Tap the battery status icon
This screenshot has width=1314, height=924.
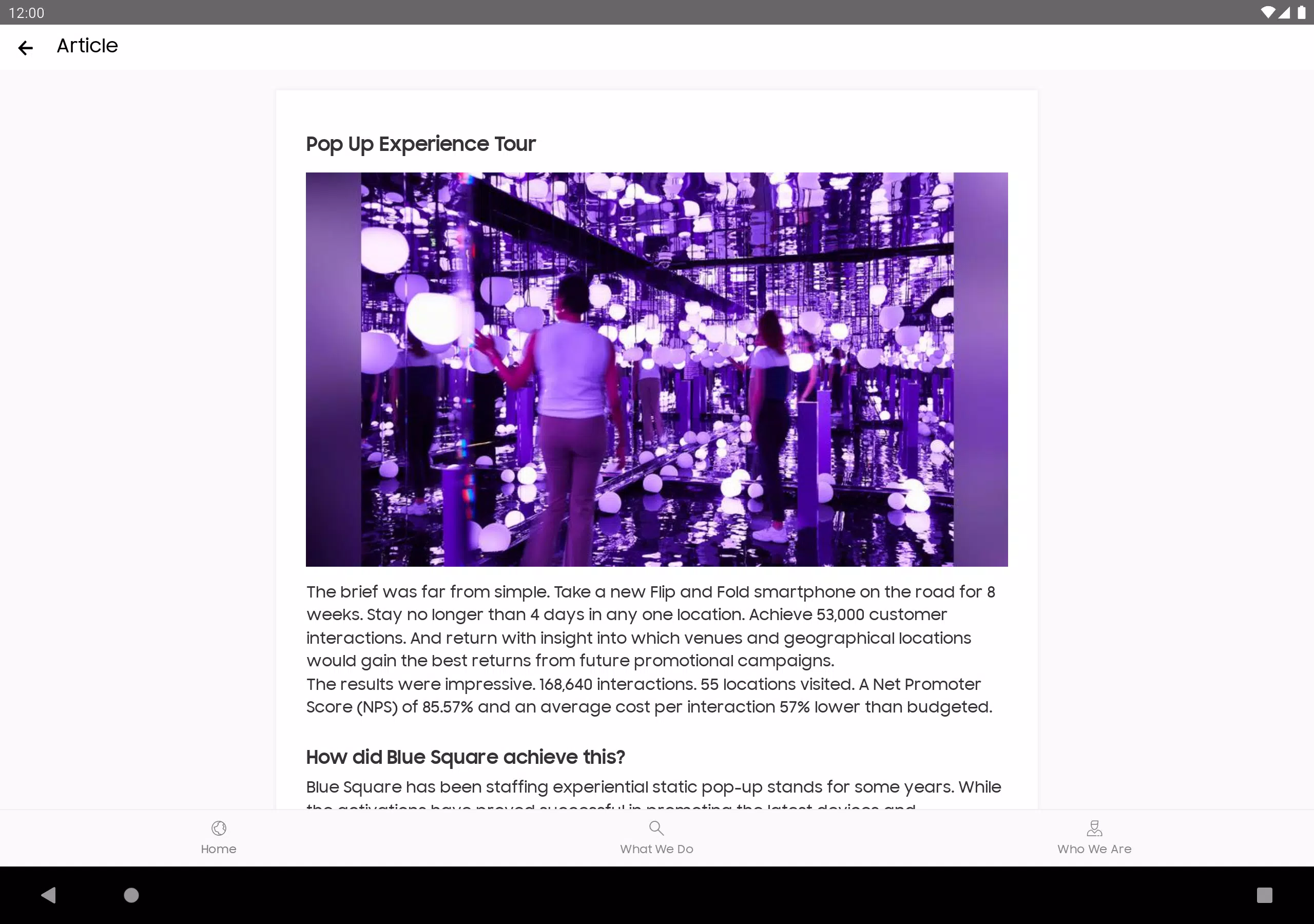pos(1301,13)
